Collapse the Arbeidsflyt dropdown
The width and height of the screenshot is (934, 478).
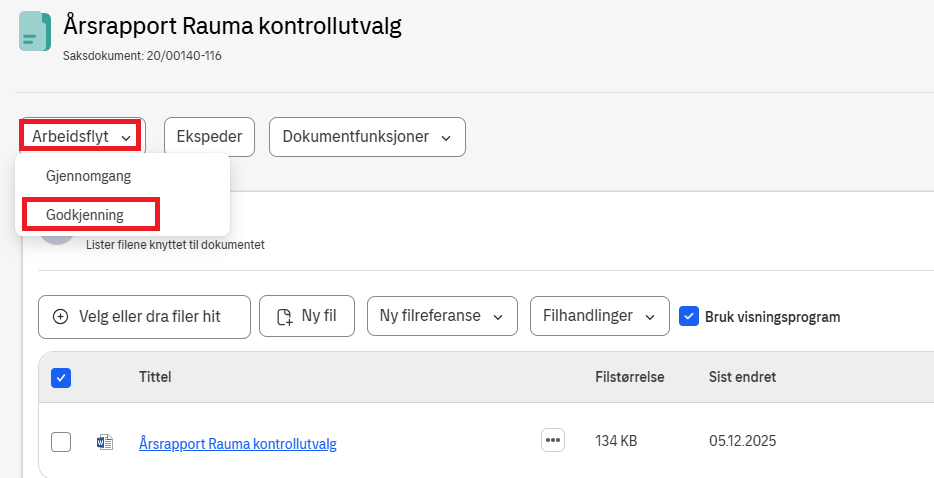tap(81, 137)
